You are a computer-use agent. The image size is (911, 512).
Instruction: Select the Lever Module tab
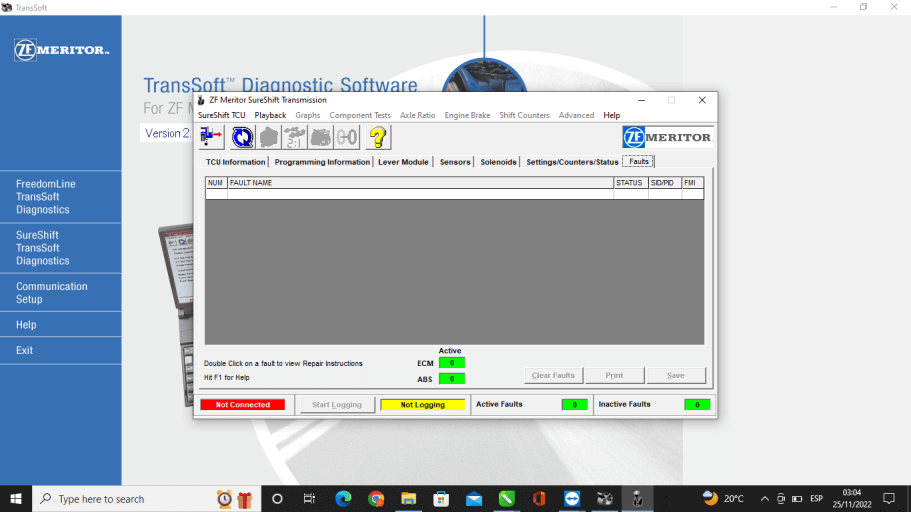pyautogui.click(x=403, y=162)
